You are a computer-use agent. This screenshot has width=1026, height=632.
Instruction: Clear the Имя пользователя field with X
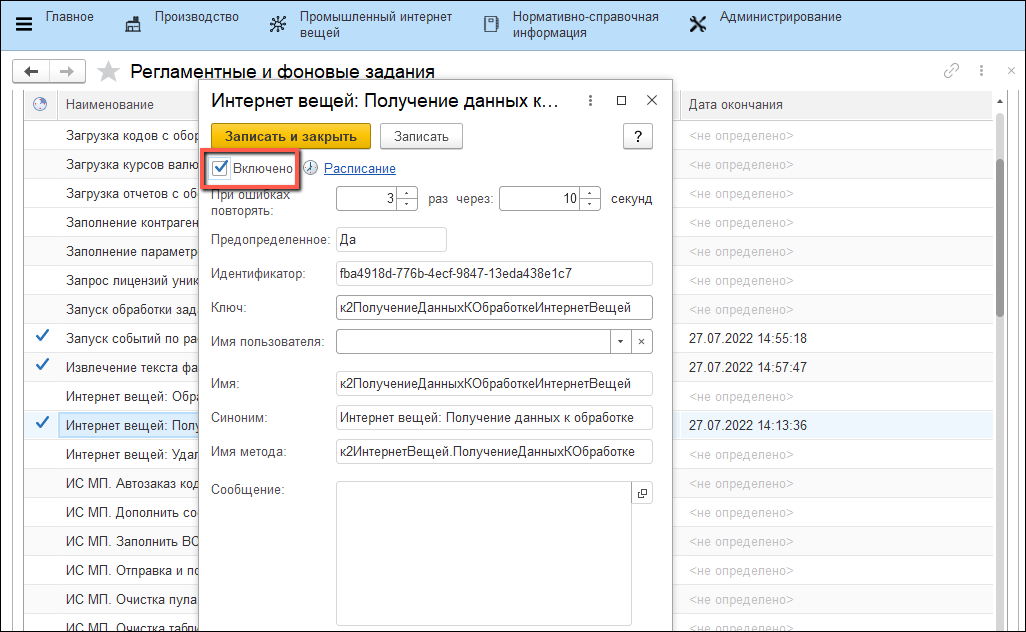click(642, 342)
